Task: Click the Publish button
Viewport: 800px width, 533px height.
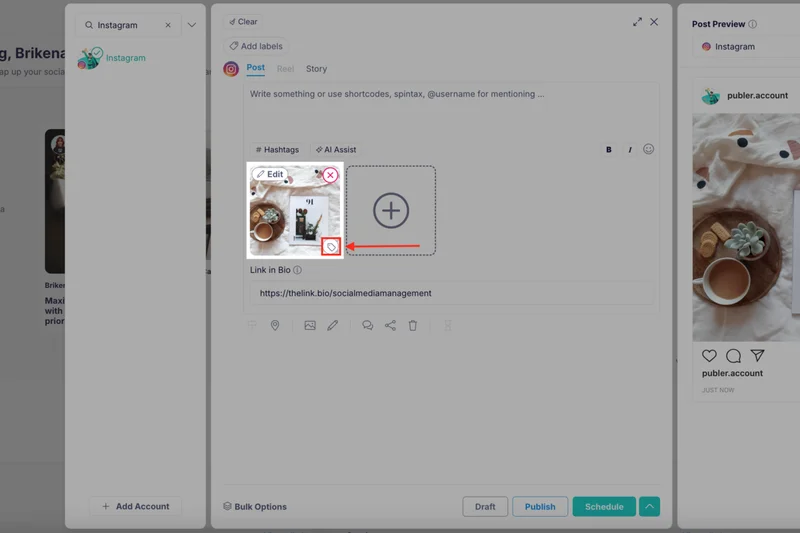Action: click(x=540, y=507)
